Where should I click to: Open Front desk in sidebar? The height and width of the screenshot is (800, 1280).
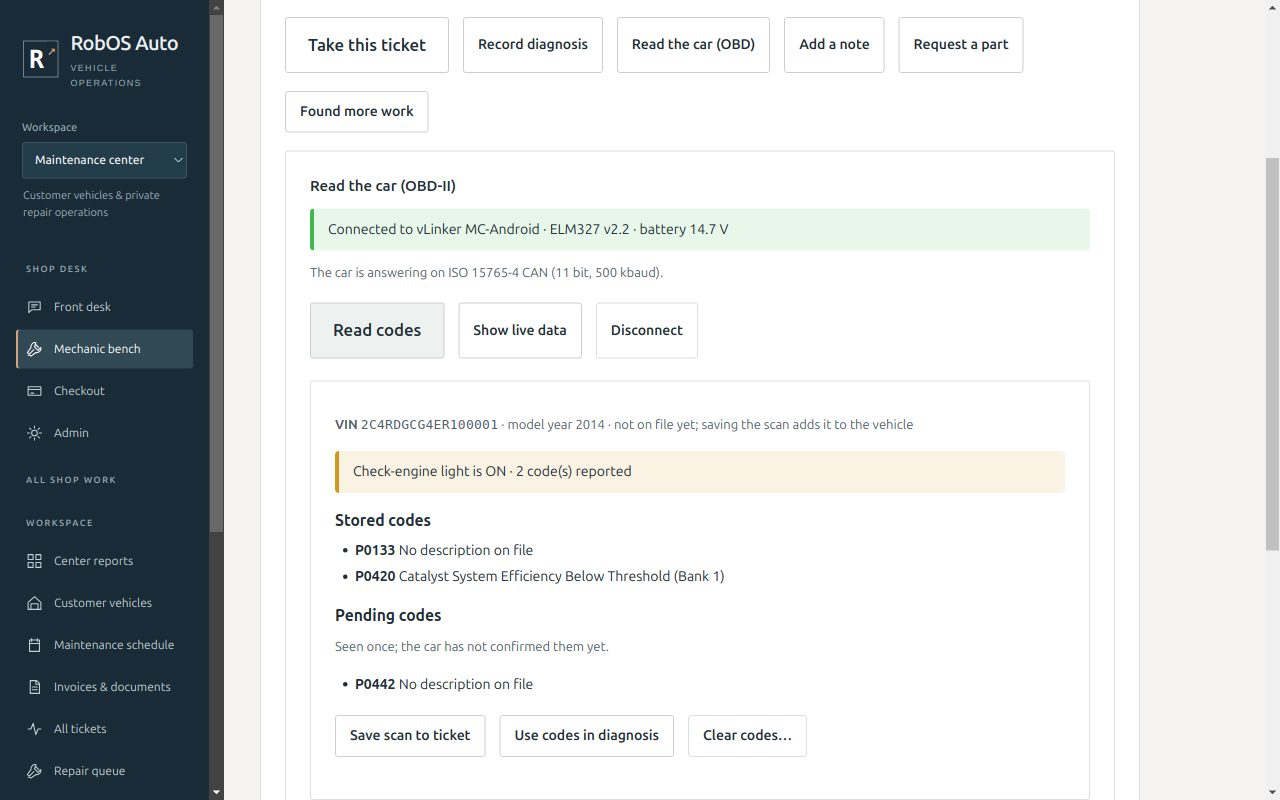(104, 307)
